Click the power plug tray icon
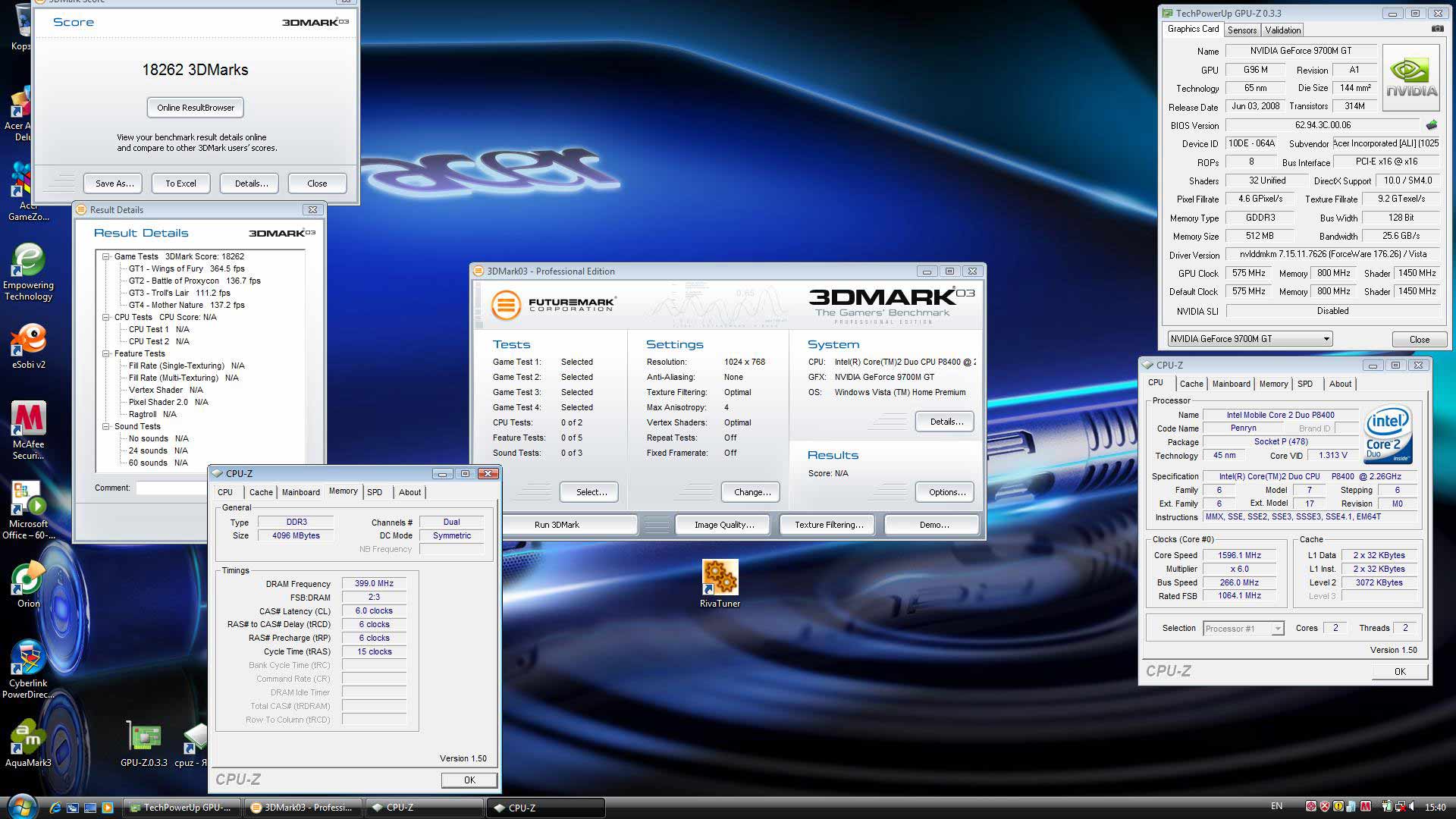1456x819 pixels. (1387, 807)
